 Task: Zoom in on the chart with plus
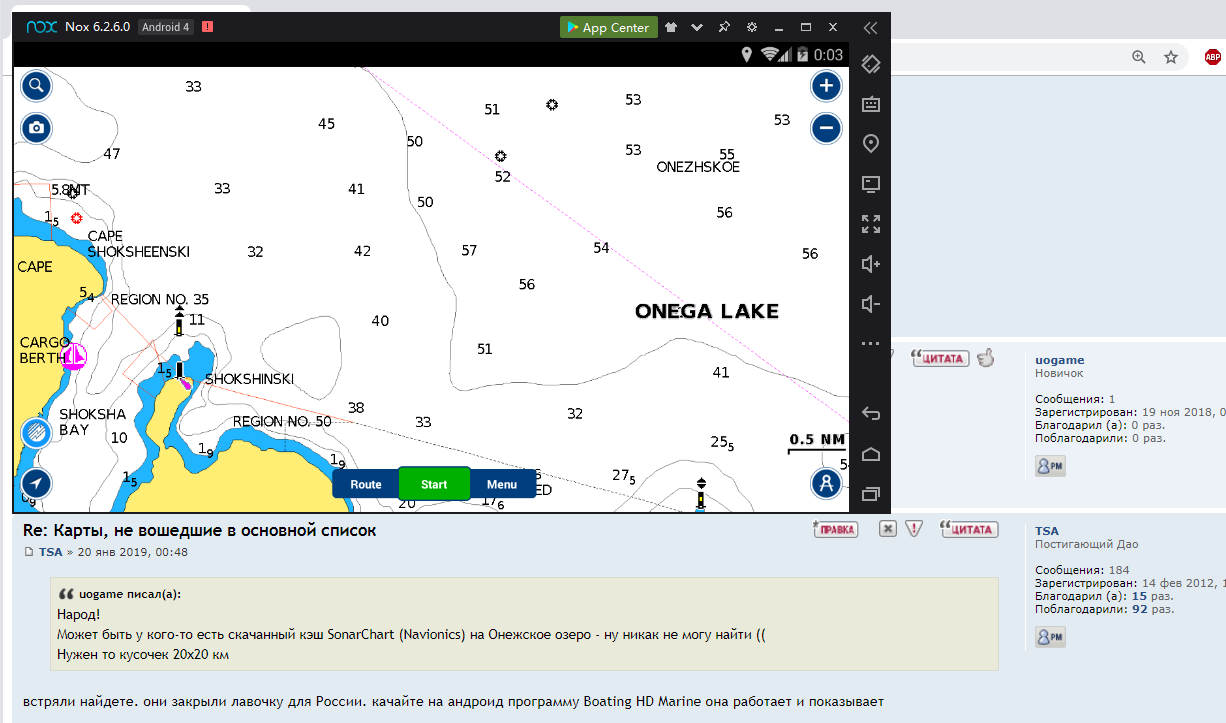(826, 86)
